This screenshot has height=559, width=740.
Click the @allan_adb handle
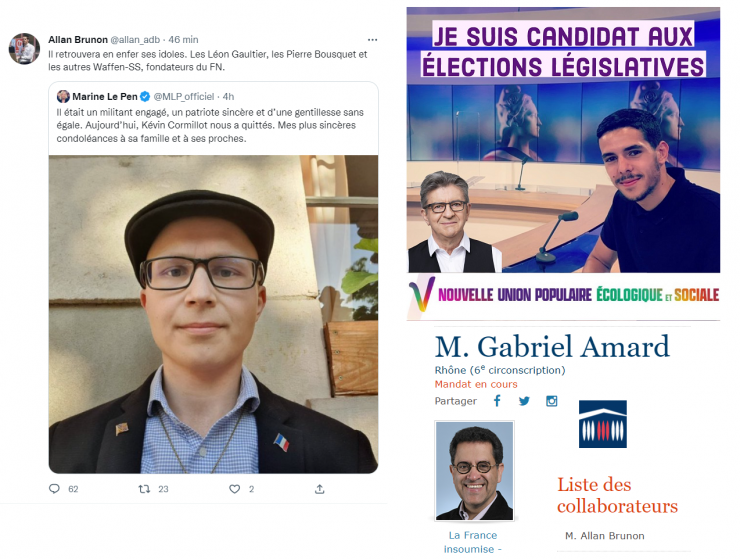point(135,40)
